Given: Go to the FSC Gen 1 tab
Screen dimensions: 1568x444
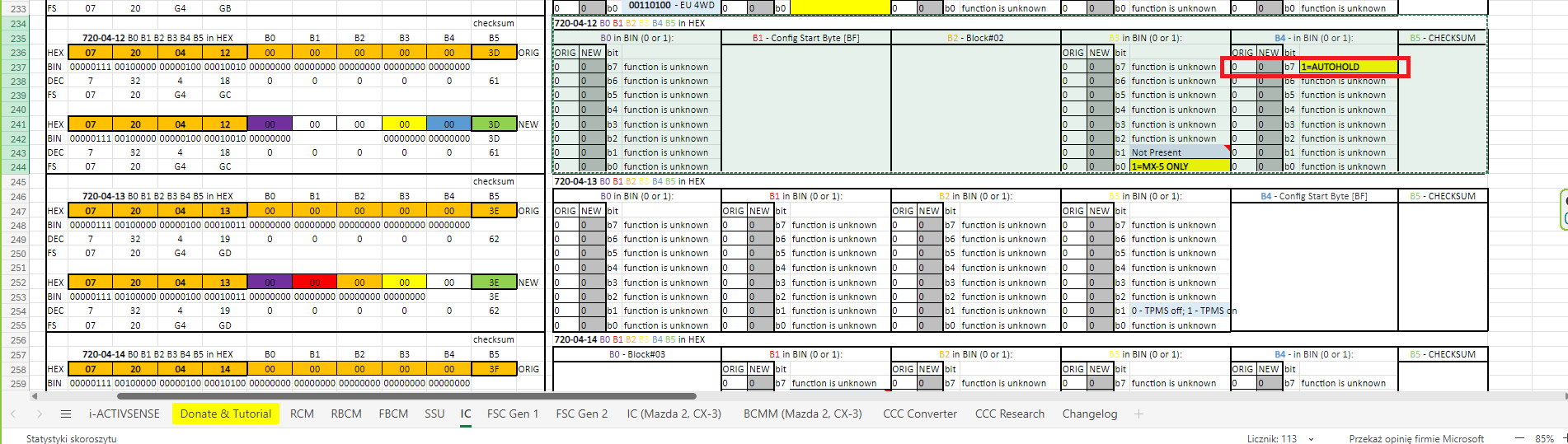Looking at the screenshot, I should (x=512, y=414).
